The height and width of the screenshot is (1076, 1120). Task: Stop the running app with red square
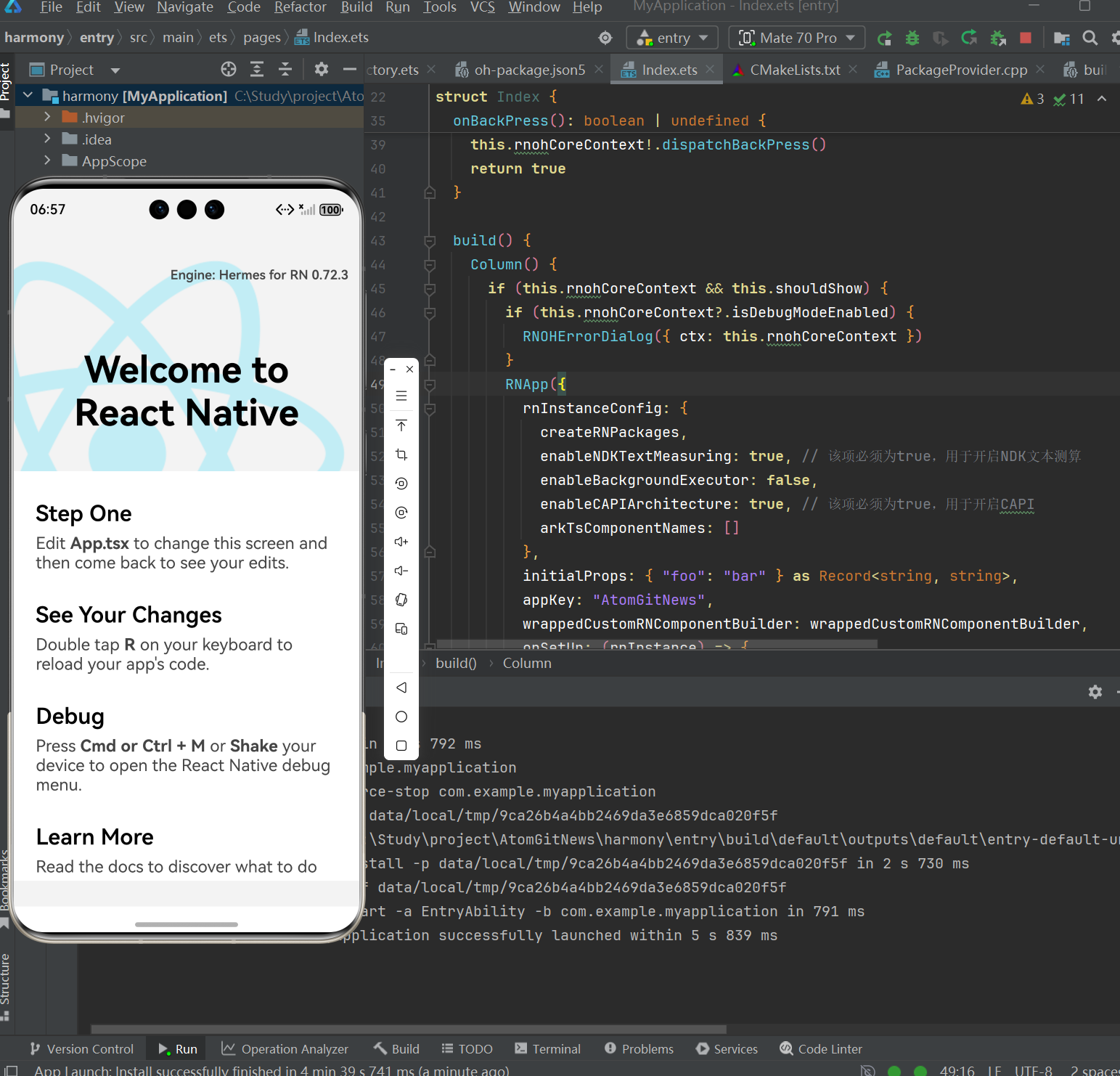pos(1026,38)
